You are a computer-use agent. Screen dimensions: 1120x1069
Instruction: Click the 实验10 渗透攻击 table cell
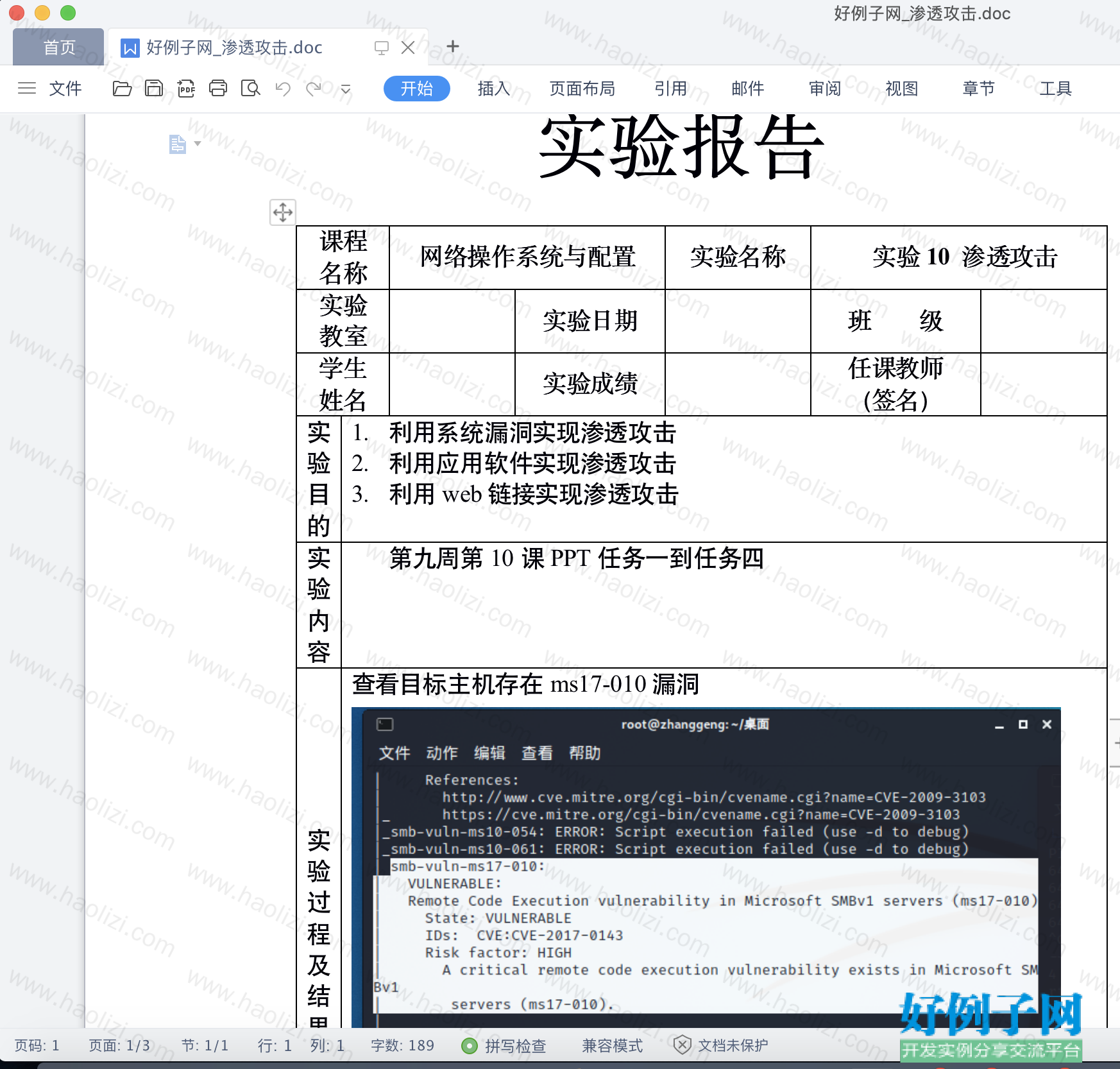[959, 257]
